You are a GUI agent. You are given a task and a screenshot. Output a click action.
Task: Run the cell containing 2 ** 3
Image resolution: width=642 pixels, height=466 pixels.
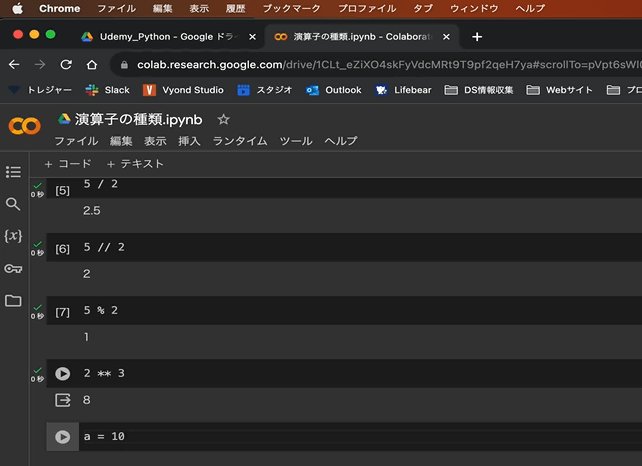point(63,373)
